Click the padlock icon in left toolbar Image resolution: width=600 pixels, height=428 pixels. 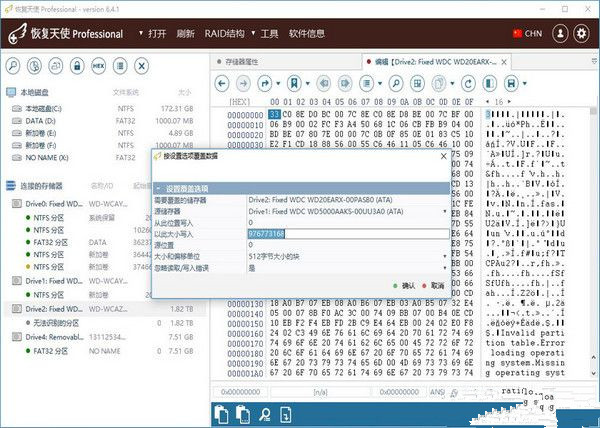tap(77, 66)
